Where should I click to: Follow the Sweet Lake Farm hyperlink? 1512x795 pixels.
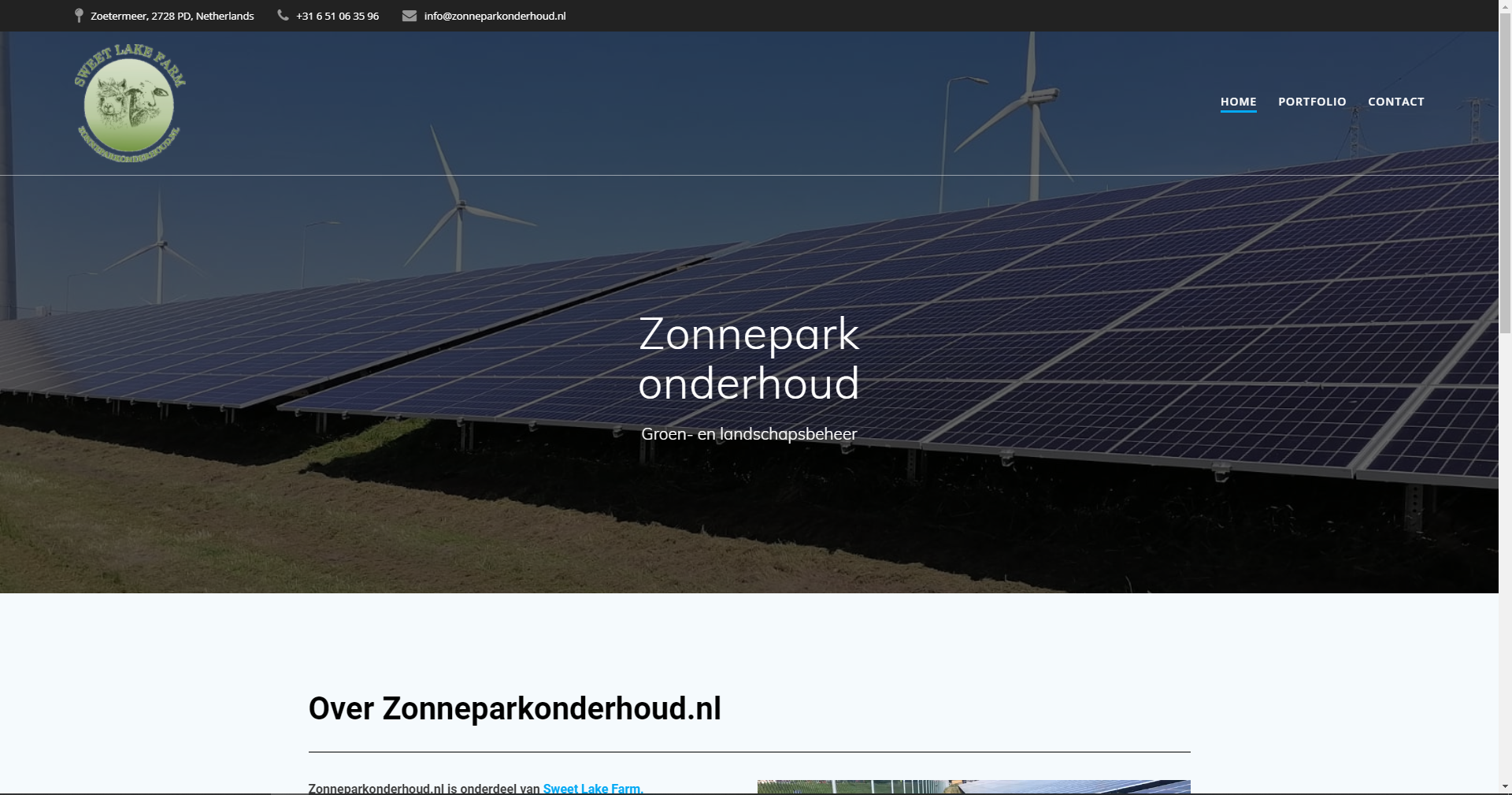pos(593,788)
